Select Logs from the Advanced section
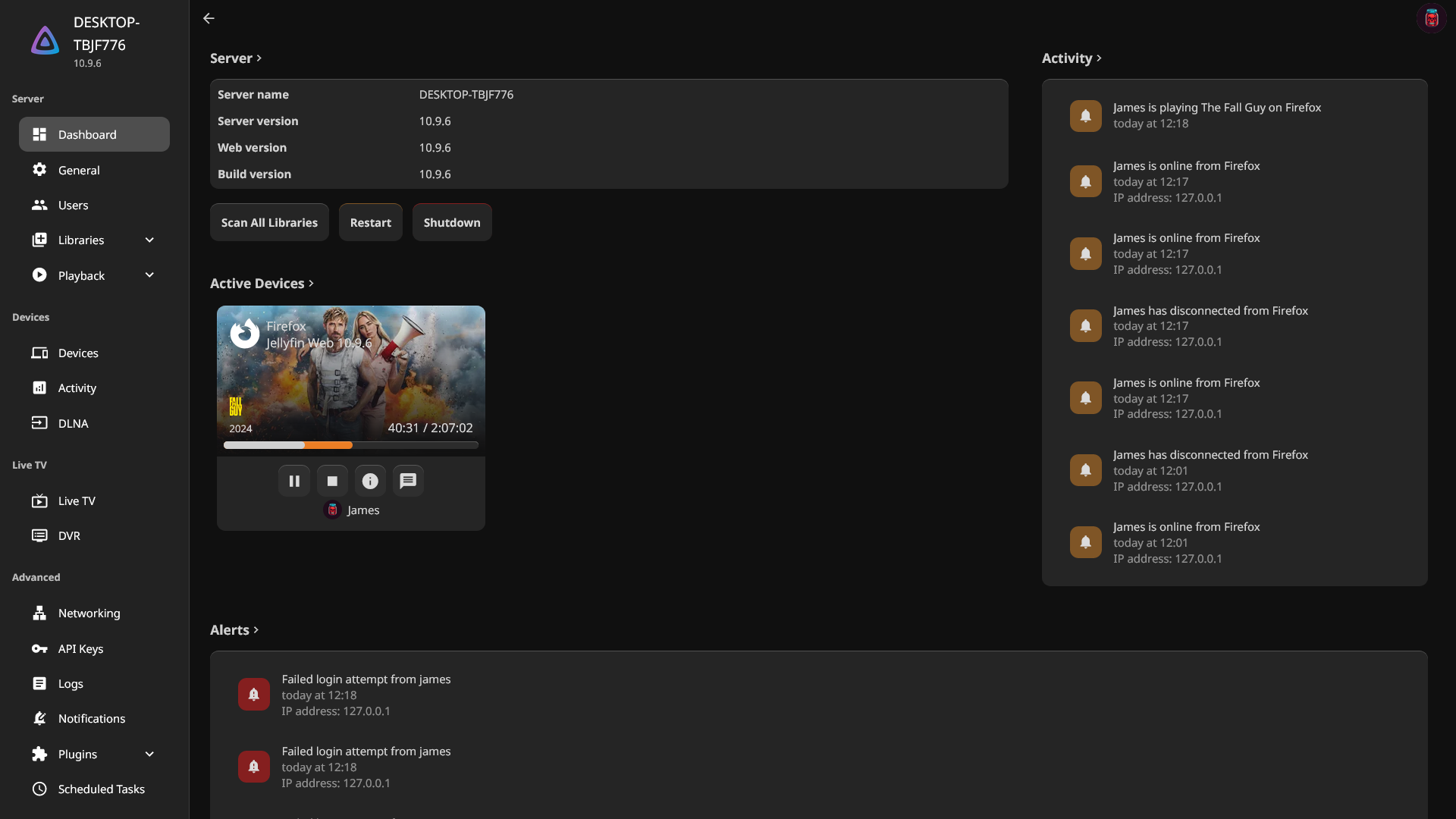 tap(70, 684)
